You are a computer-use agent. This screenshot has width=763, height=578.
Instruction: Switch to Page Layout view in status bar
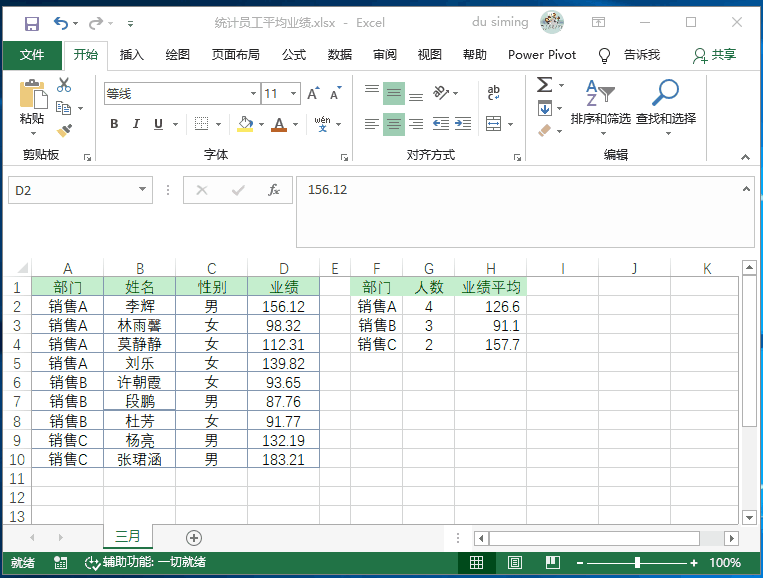pyautogui.click(x=513, y=563)
